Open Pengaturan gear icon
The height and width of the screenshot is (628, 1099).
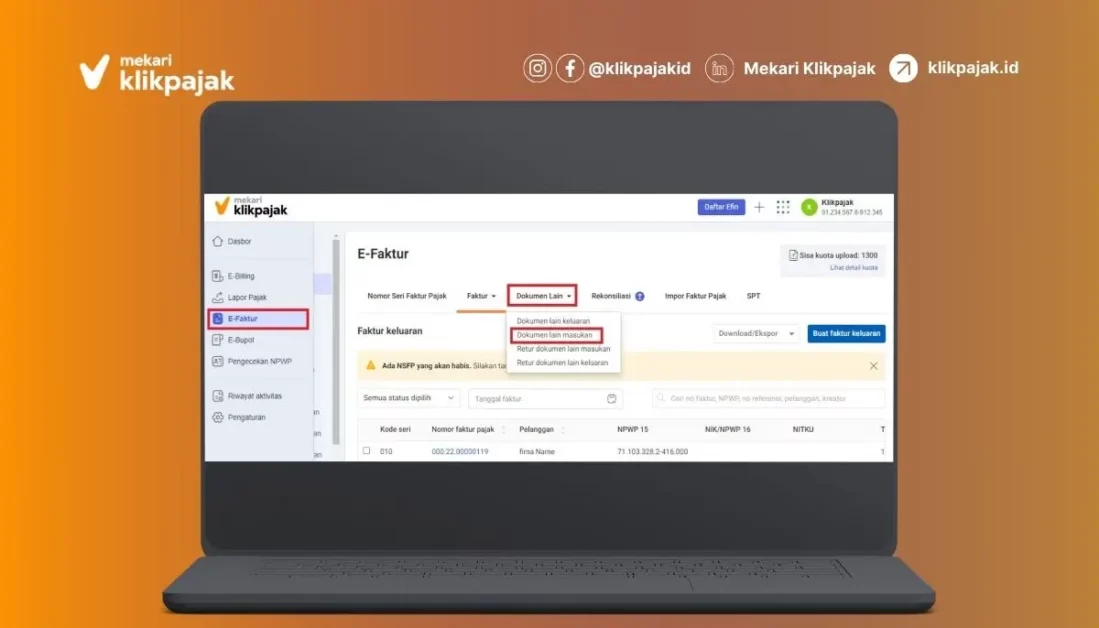(217, 417)
